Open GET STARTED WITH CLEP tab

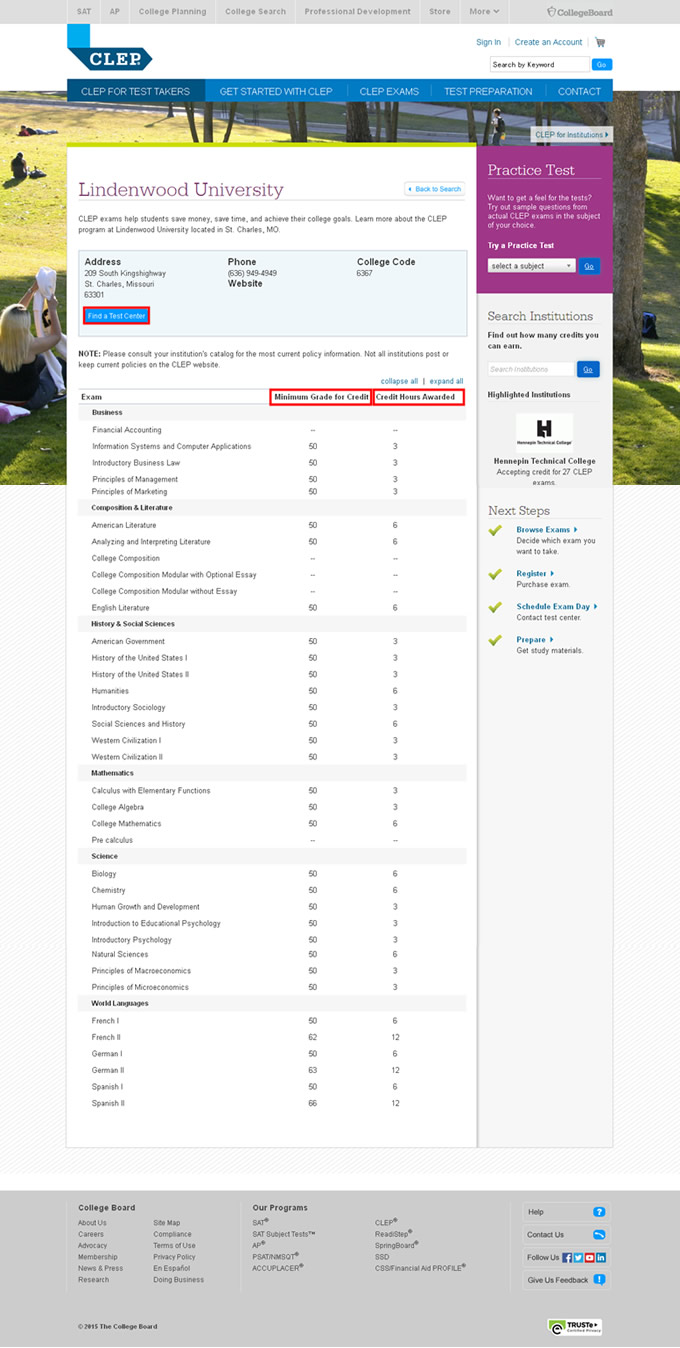(x=276, y=91)
